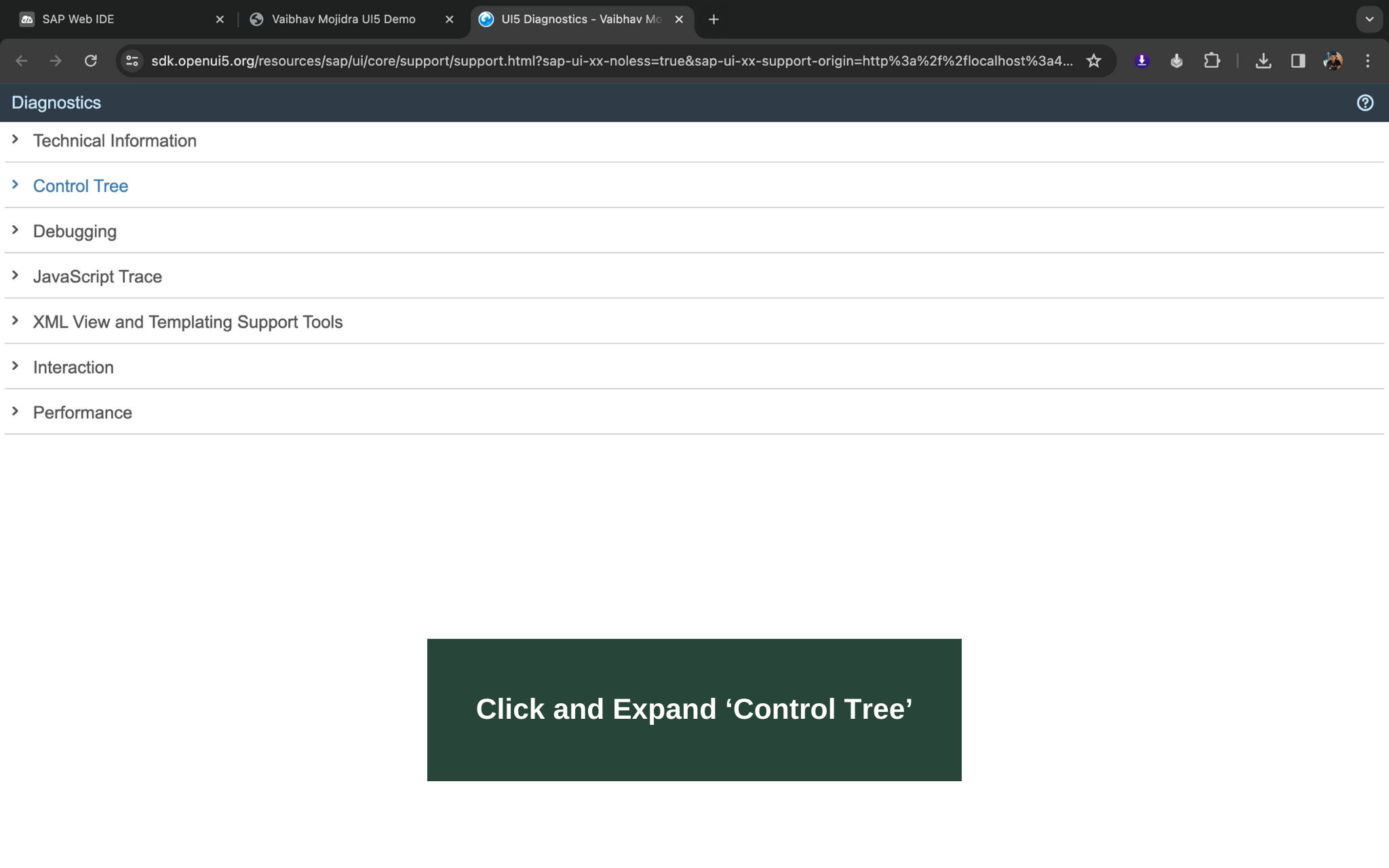This screenshot has width=1389, height=868.
Task: Click the address bar URL field
Action: 610,61
